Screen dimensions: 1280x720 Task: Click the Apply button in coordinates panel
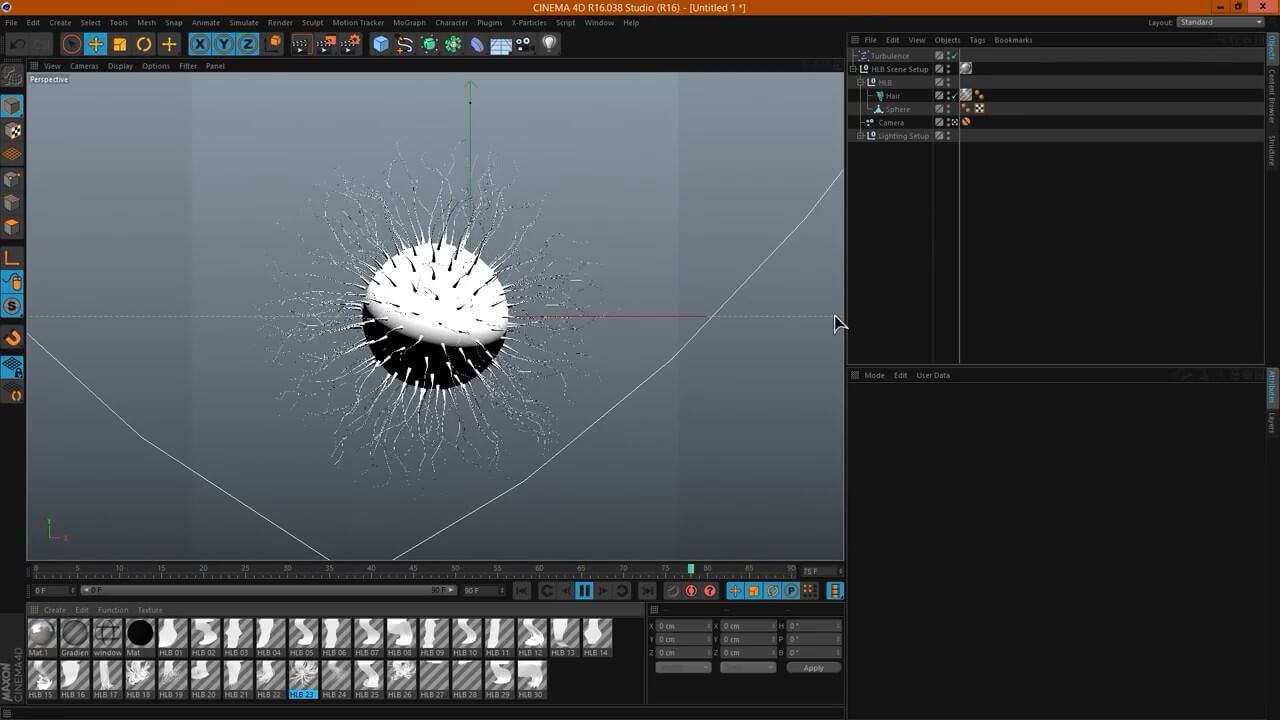813,668
